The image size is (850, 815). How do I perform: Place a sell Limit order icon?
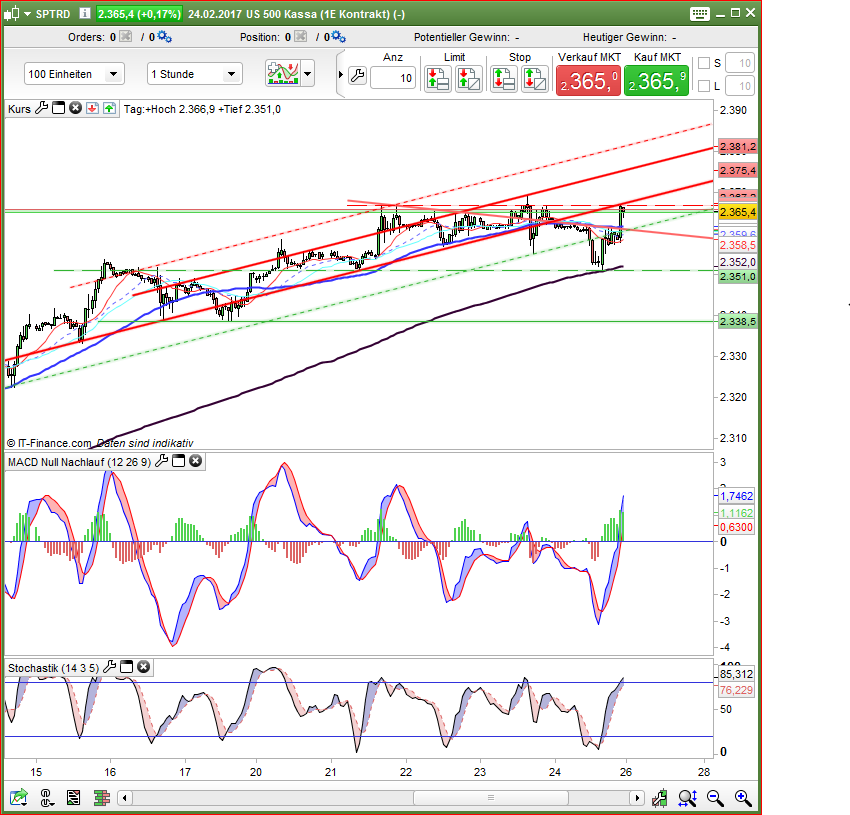(x=437, y=79)
